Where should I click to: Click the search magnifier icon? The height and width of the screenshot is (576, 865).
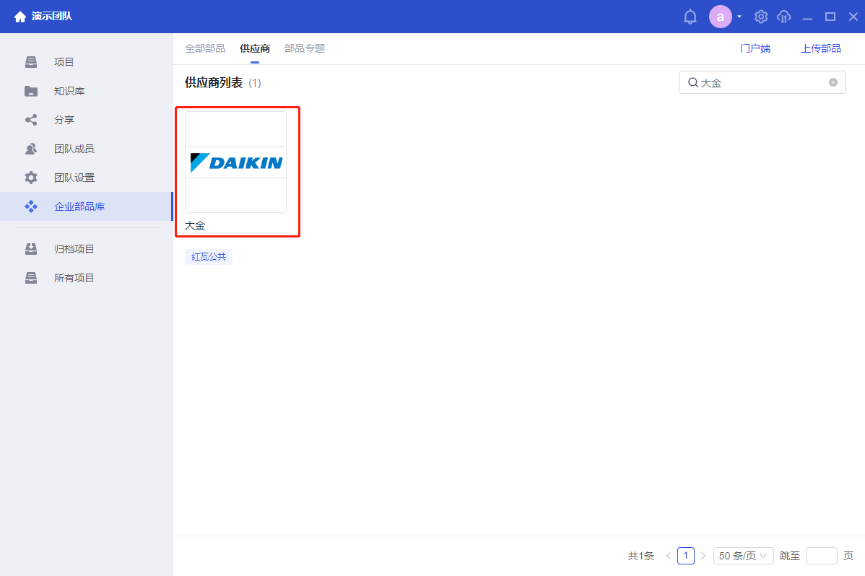pyautogui.click(x=693, y=83)
